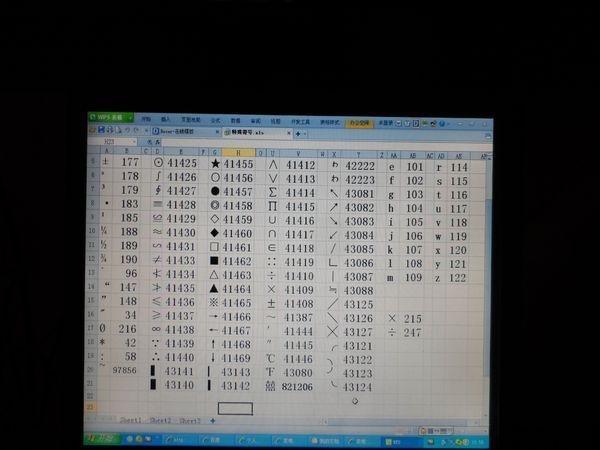
Task: Switch to the Sheet1 worksheet tab
Action: coord(130,421)
